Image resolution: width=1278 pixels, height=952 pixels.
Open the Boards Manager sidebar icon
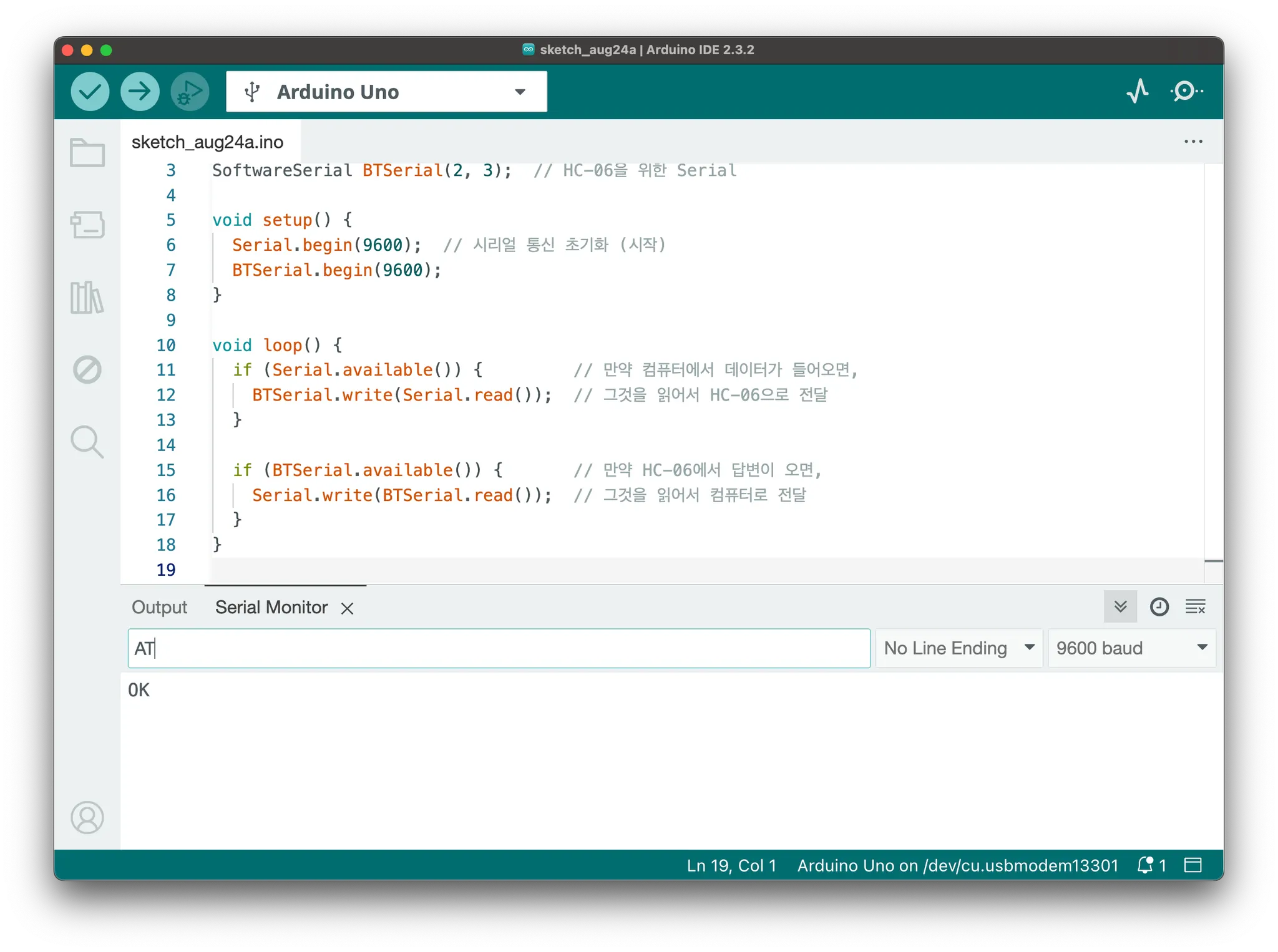point(87,225)
